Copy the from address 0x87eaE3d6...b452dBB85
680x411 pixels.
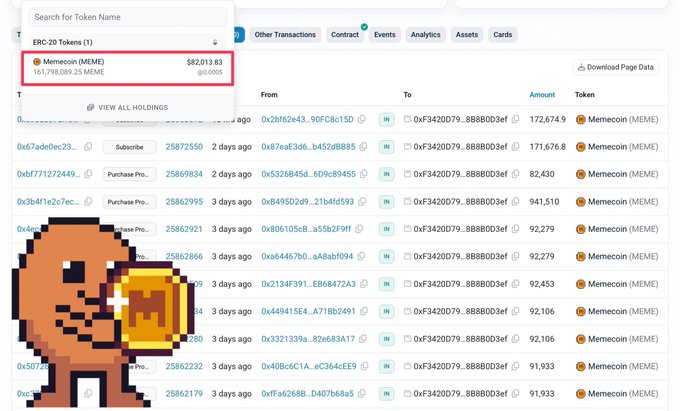click(x=363, y=147)
